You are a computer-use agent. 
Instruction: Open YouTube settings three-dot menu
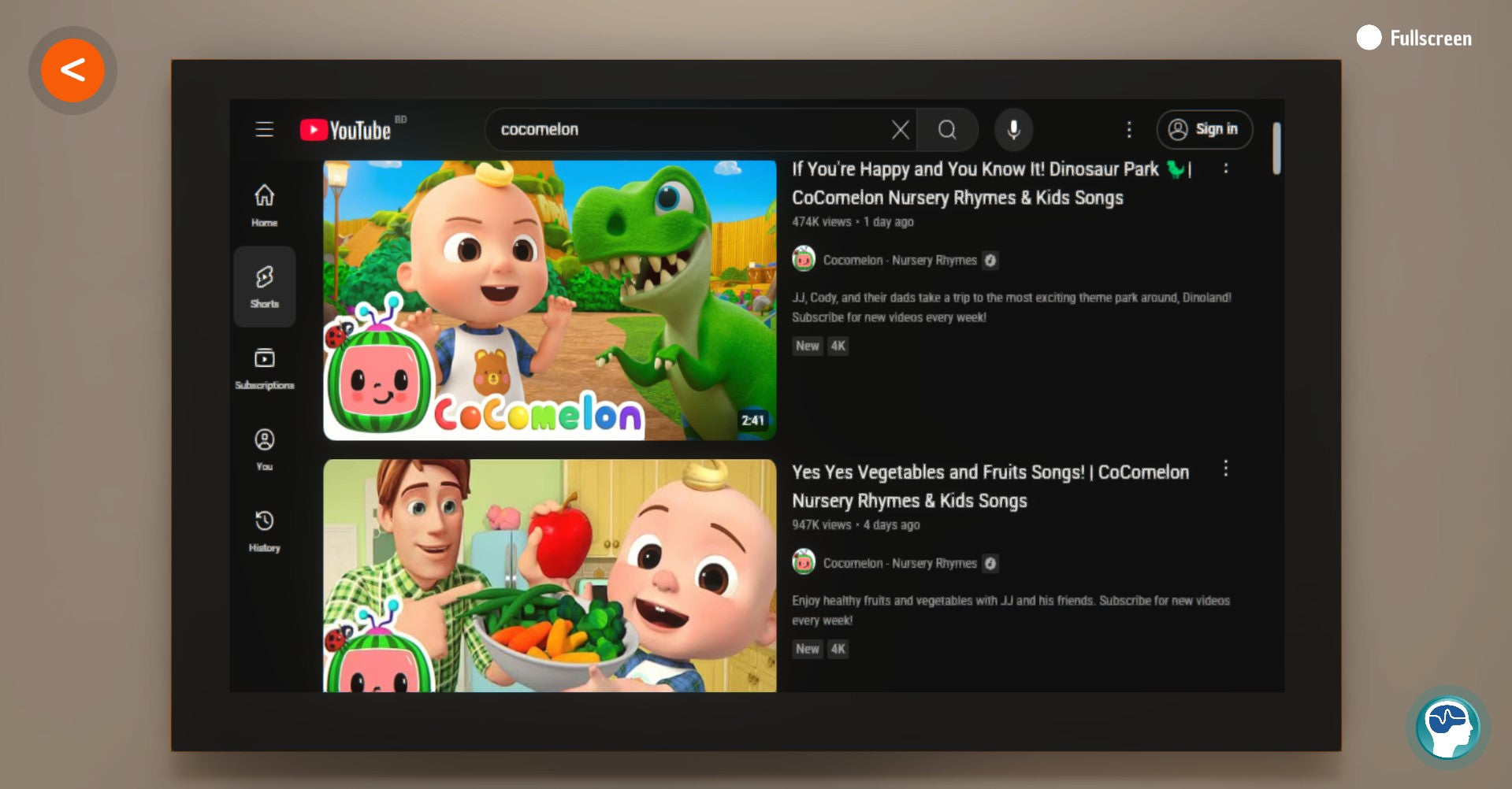(1128, 130)
